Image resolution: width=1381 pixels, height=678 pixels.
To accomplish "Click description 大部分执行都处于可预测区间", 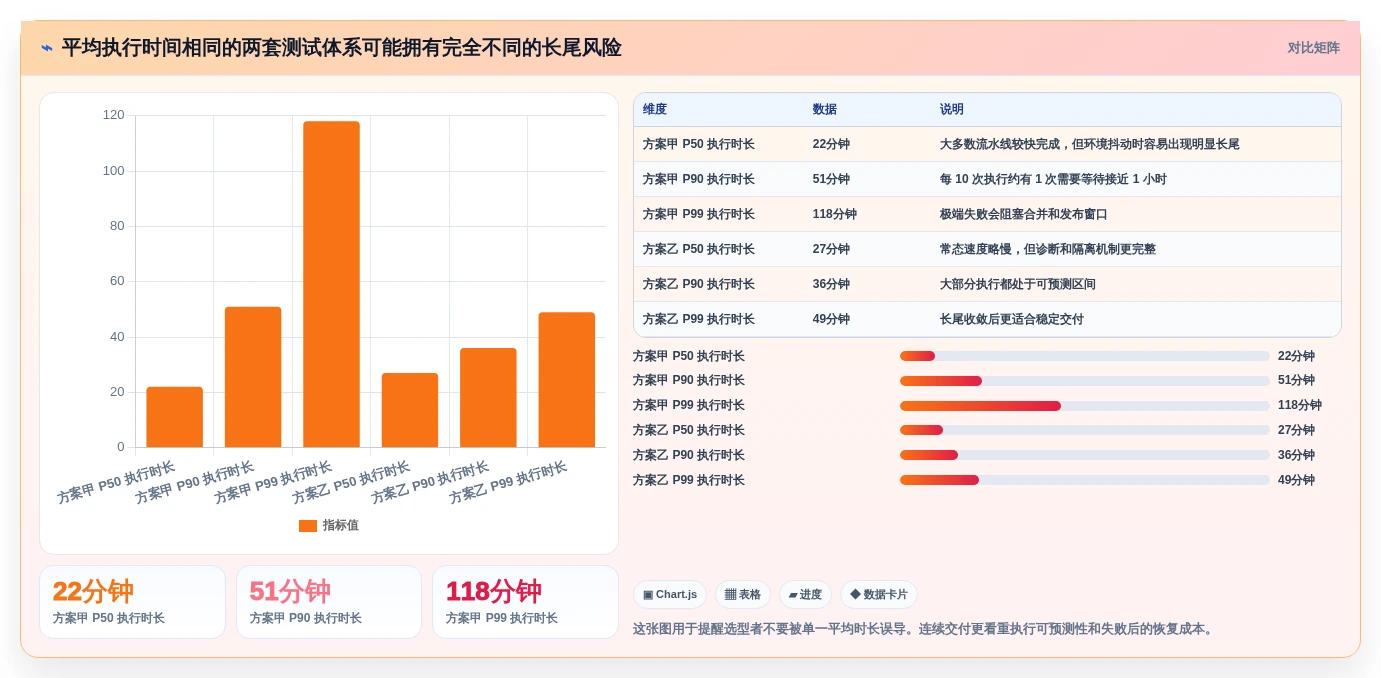I will 1018,284.
